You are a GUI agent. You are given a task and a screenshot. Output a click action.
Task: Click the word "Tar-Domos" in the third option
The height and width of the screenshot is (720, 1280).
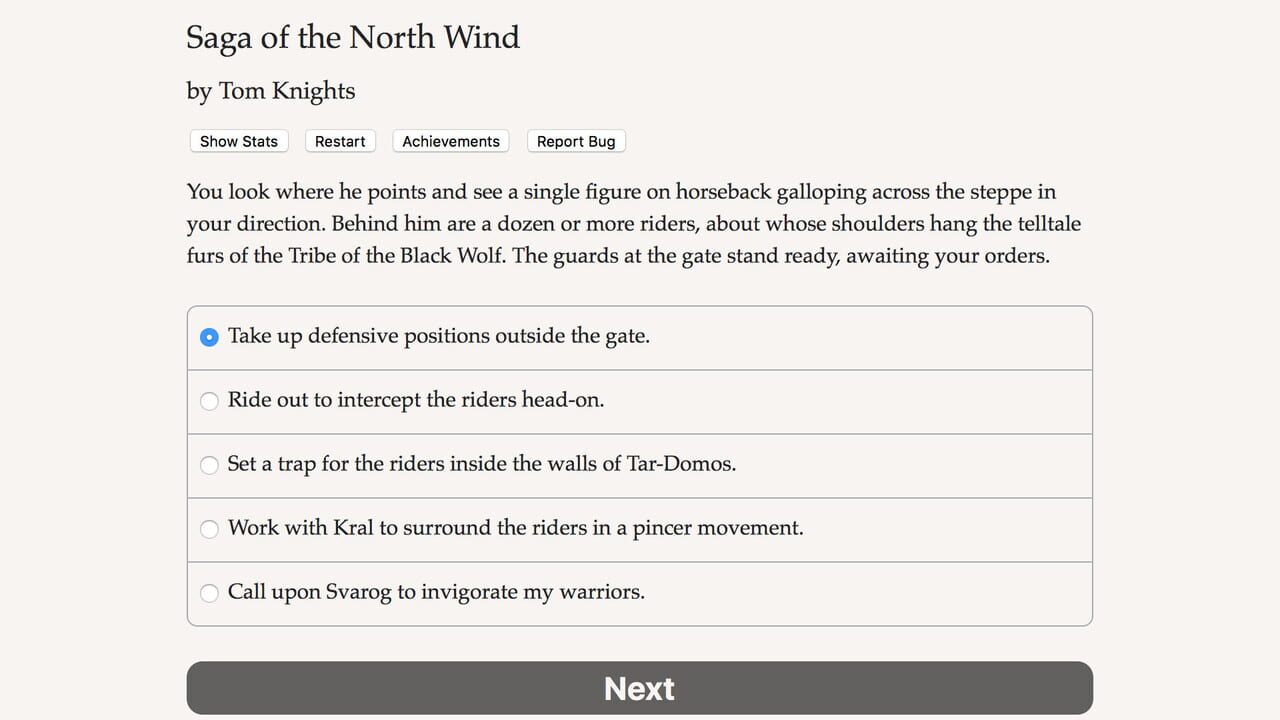pos(681,464)
